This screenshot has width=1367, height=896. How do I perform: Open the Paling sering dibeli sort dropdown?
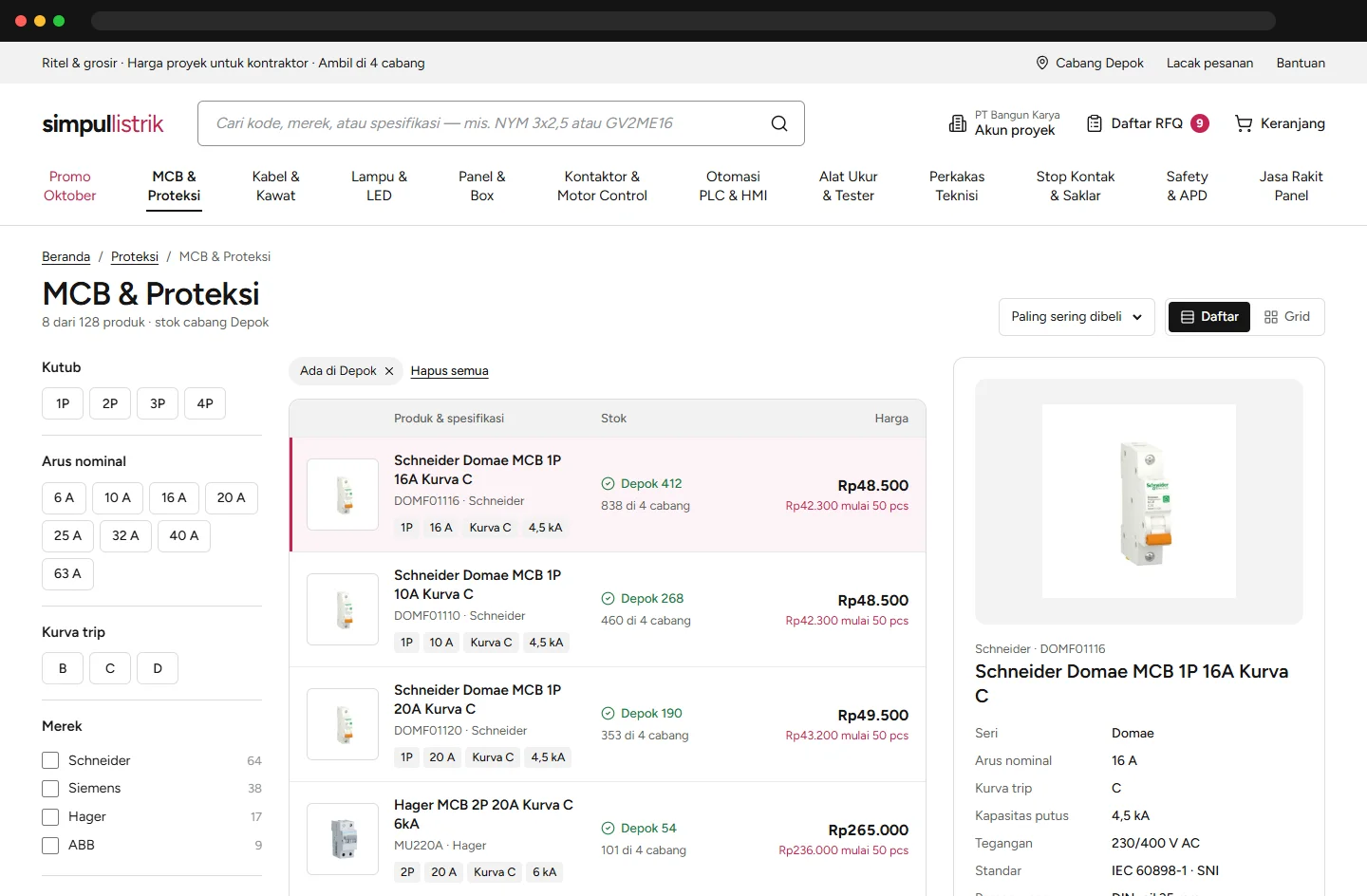[x=1077, y=317]
